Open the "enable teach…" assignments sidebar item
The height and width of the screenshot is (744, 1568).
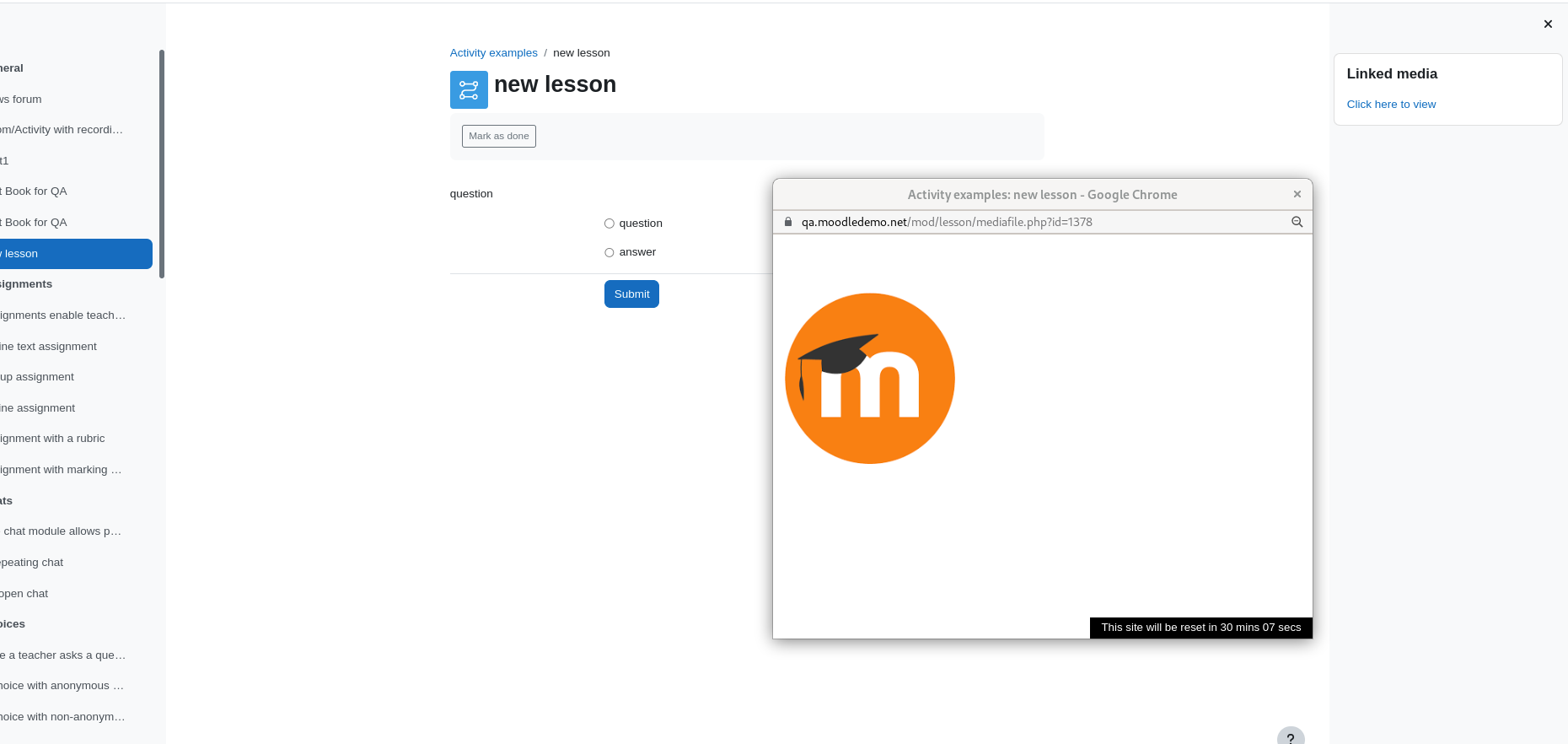pos(63,315)
